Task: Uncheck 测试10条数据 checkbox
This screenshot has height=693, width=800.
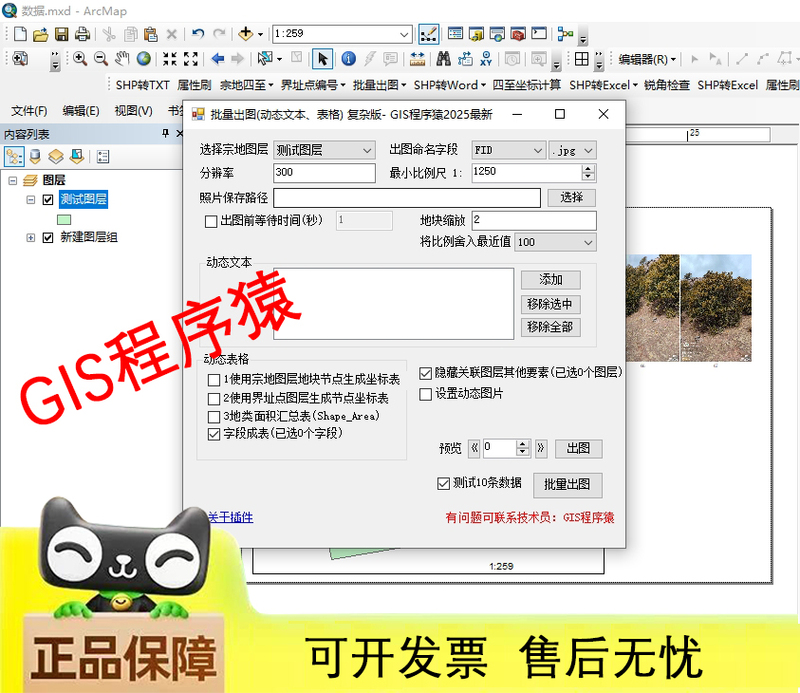Action: coord(443,483)
